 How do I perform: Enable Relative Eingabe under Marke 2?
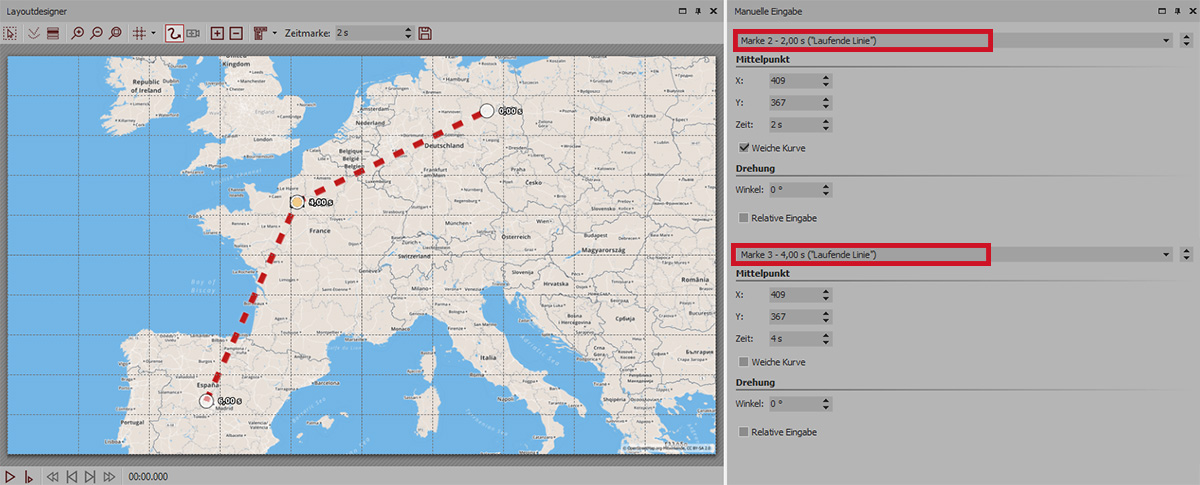click(x=744, y=217)
